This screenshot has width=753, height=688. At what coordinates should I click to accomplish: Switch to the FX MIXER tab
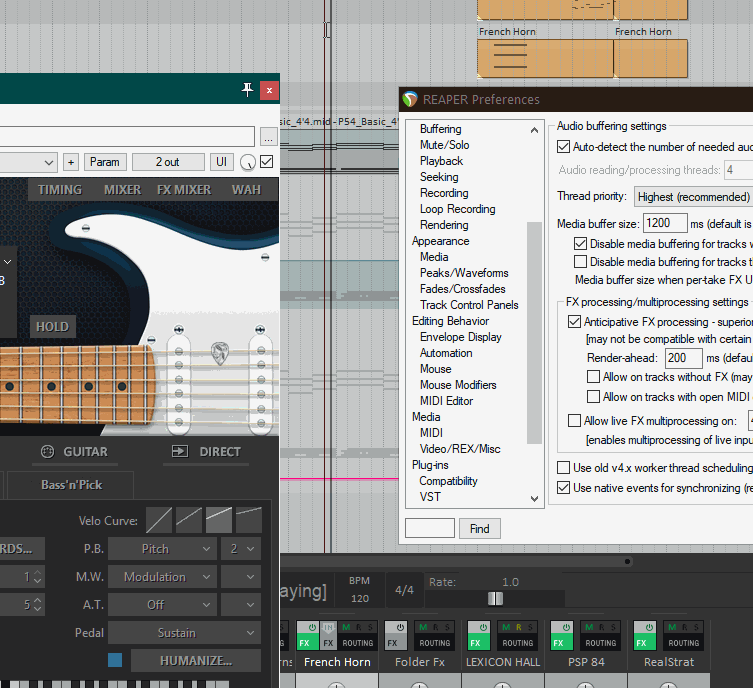pos(184,190)
